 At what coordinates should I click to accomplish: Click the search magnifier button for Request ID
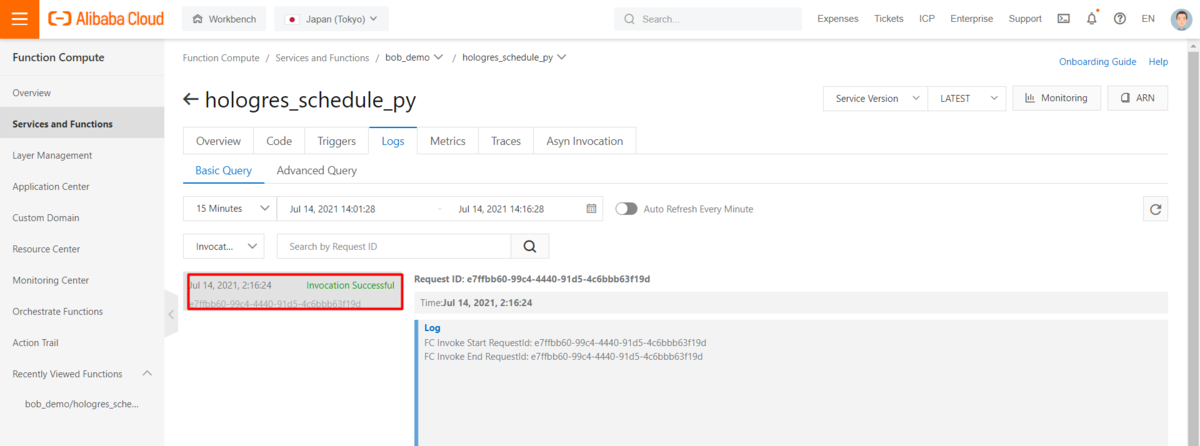[x=530, y=246]
